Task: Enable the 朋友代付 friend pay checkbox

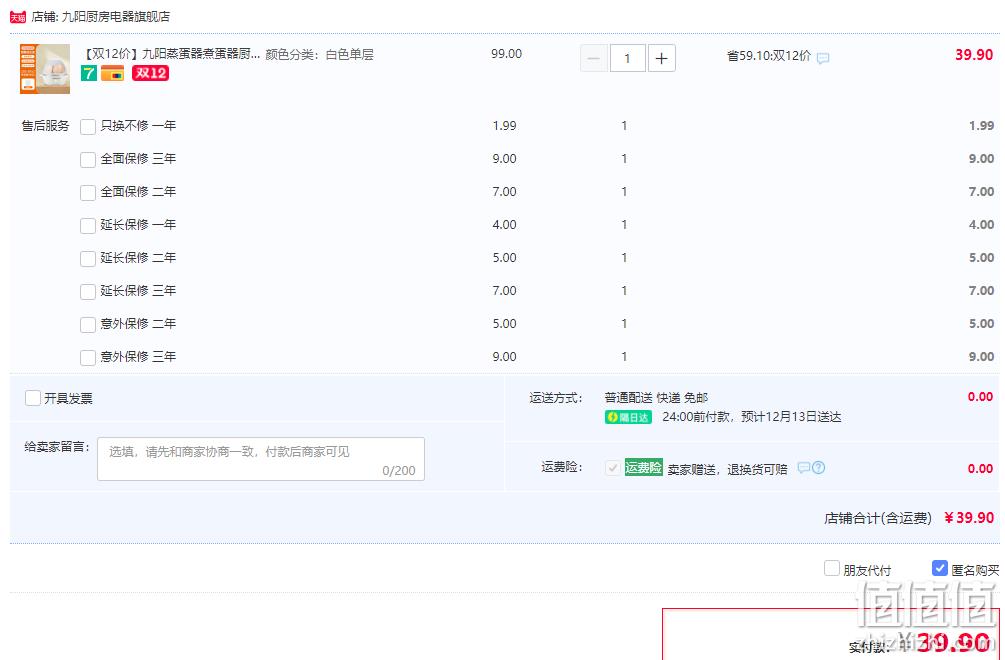Action: pyautogui.click(x=831, y=568)
